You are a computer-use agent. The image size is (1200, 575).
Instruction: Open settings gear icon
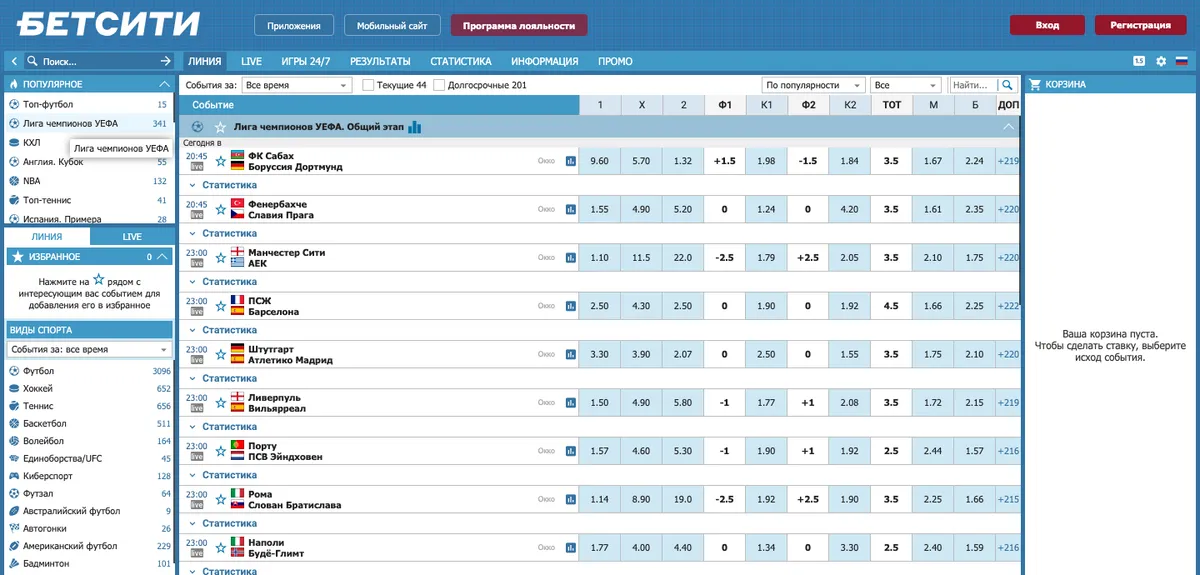point(1161,61)
